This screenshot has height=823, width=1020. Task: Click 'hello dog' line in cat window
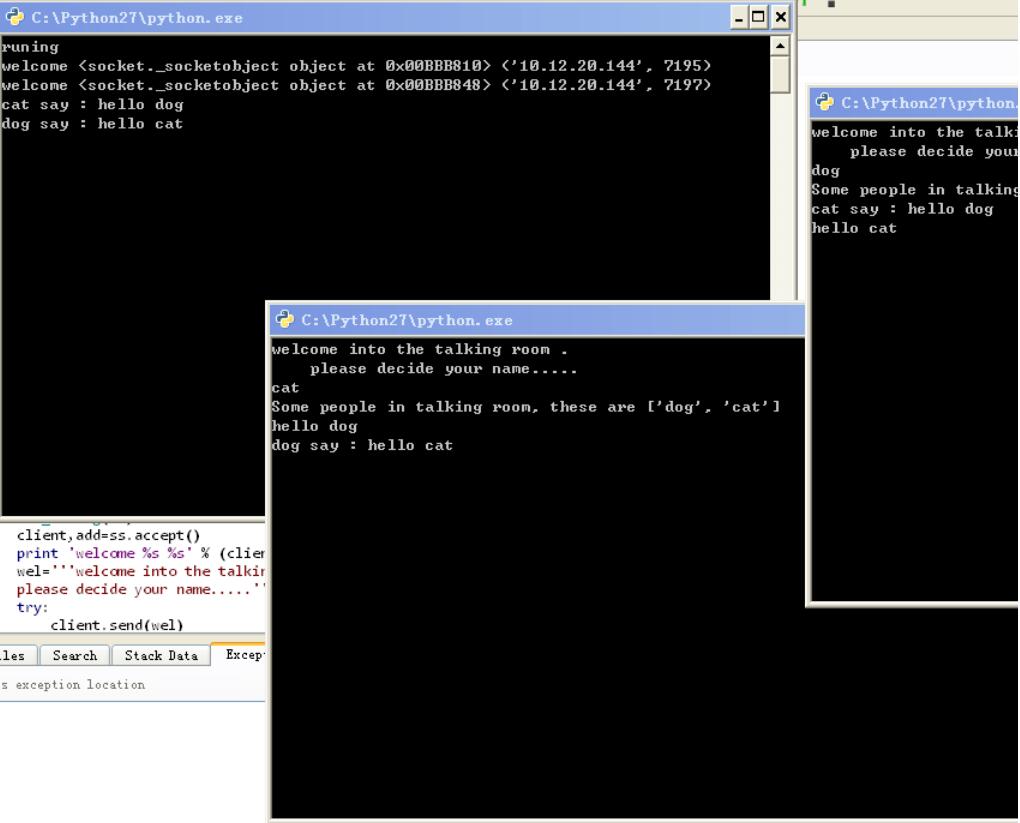(314, 426)
